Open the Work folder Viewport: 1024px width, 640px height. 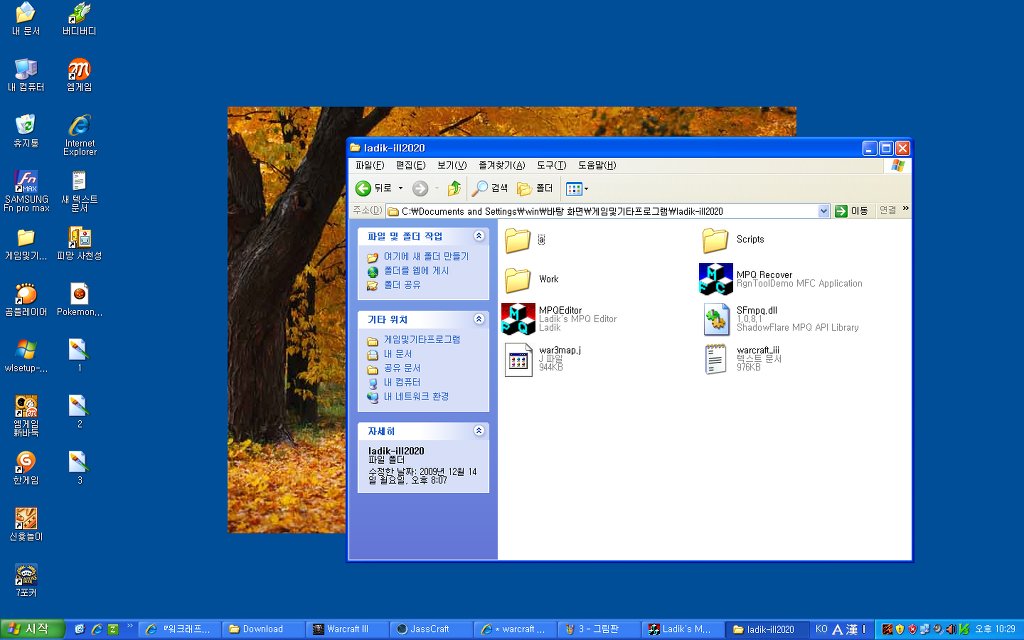tap(517, 279)
